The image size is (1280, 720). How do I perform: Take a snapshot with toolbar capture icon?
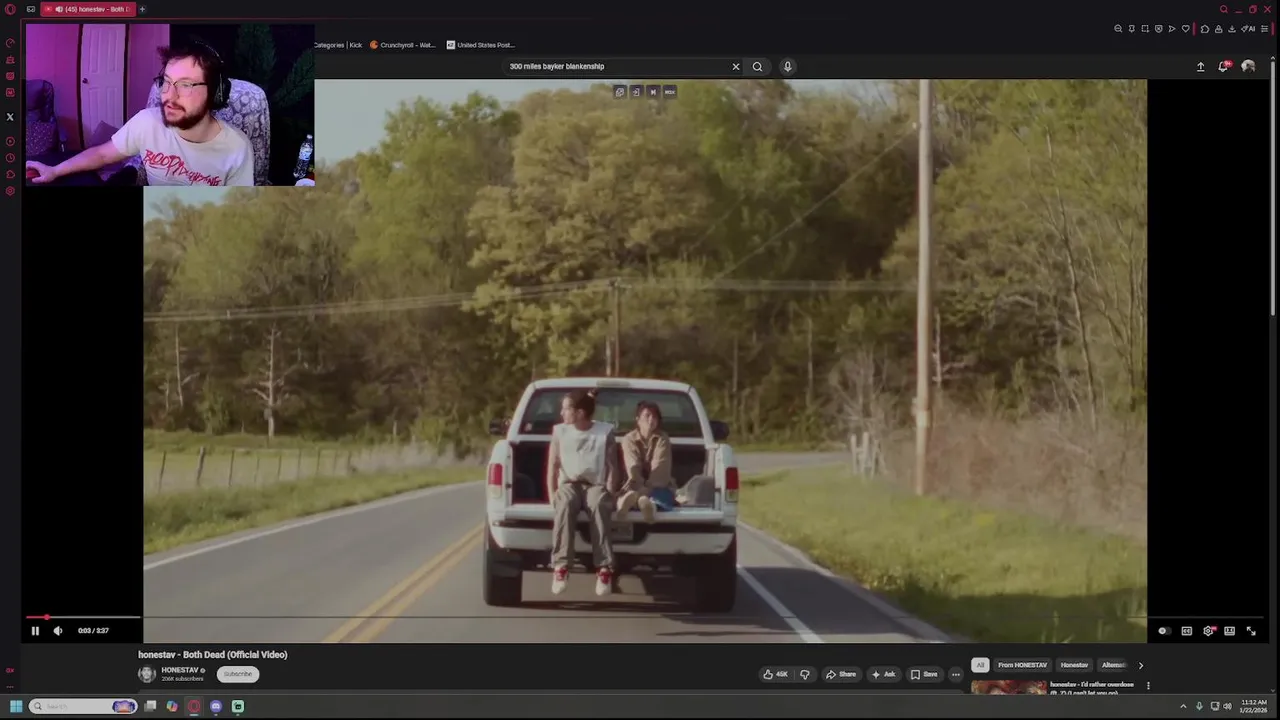pyautogui.click(x=1145, y=29)
